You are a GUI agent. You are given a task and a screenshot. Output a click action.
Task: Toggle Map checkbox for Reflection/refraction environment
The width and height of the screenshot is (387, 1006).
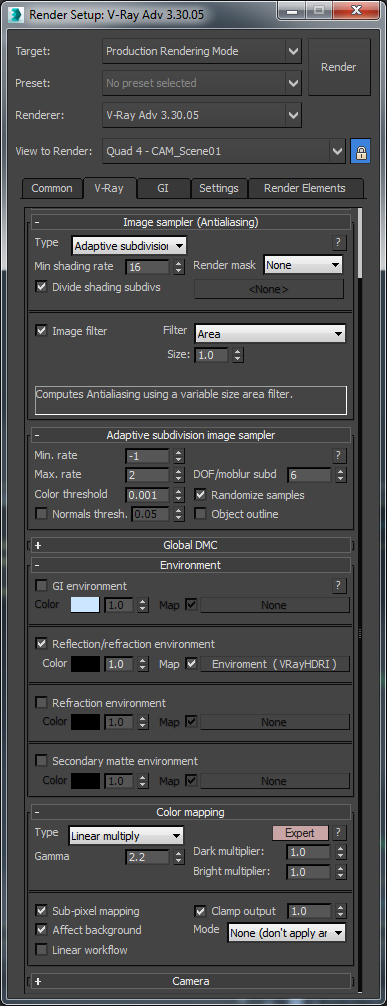click(191, 663)
